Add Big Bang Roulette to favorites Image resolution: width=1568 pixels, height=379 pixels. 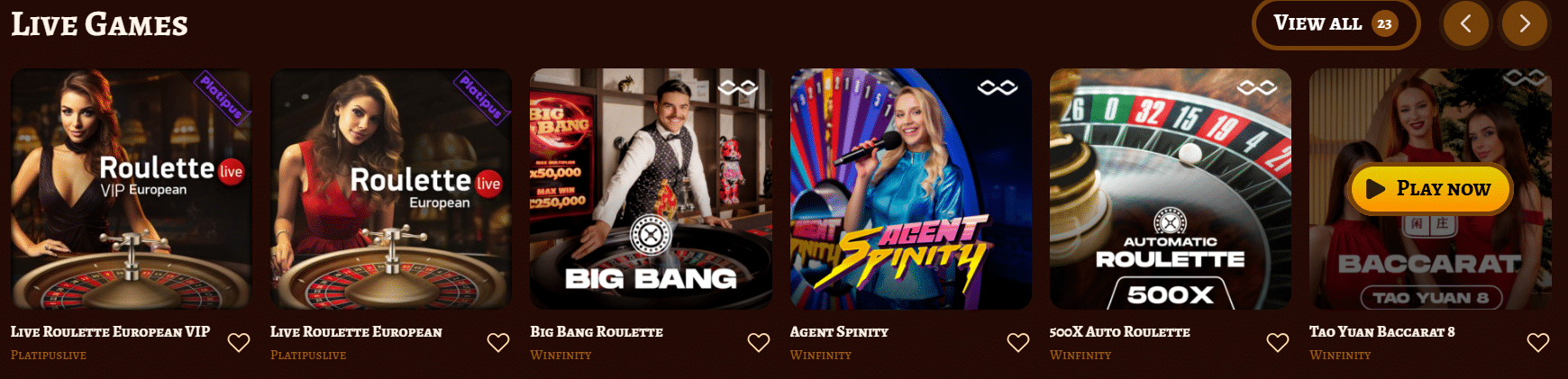pos(759,342)
